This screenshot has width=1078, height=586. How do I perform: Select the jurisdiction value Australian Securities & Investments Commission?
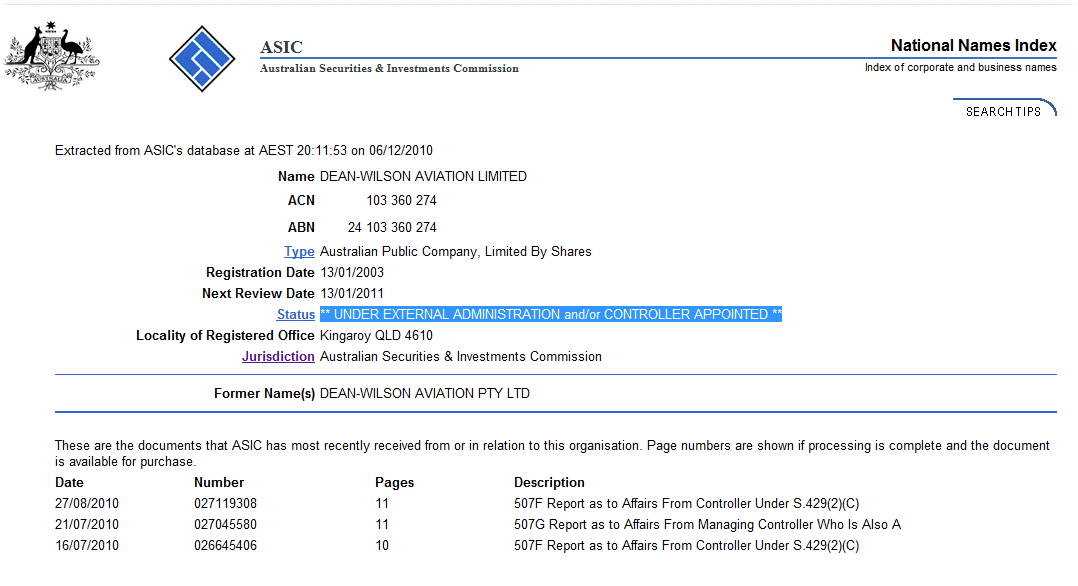click(x=461, y=356)
